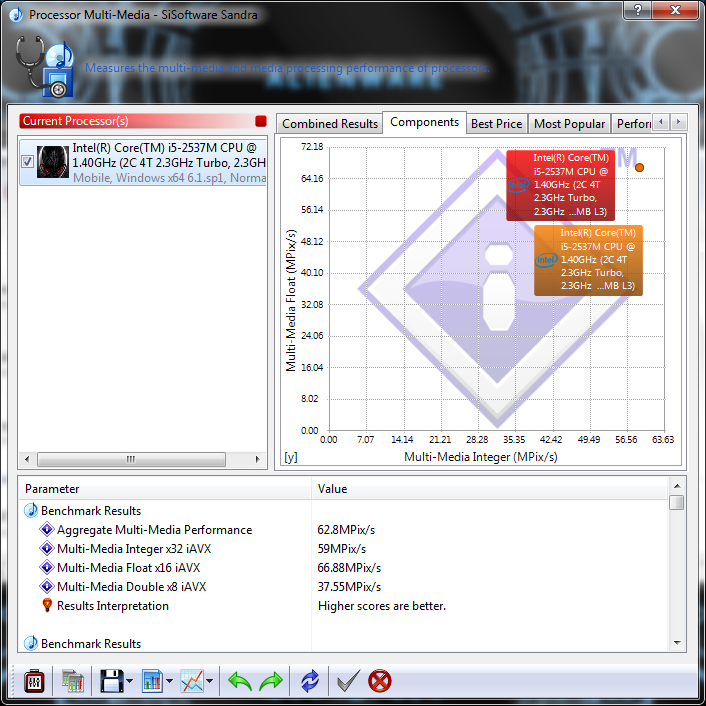
Task: Click the blue refresh arrows icon
Action: pos(310,681)
